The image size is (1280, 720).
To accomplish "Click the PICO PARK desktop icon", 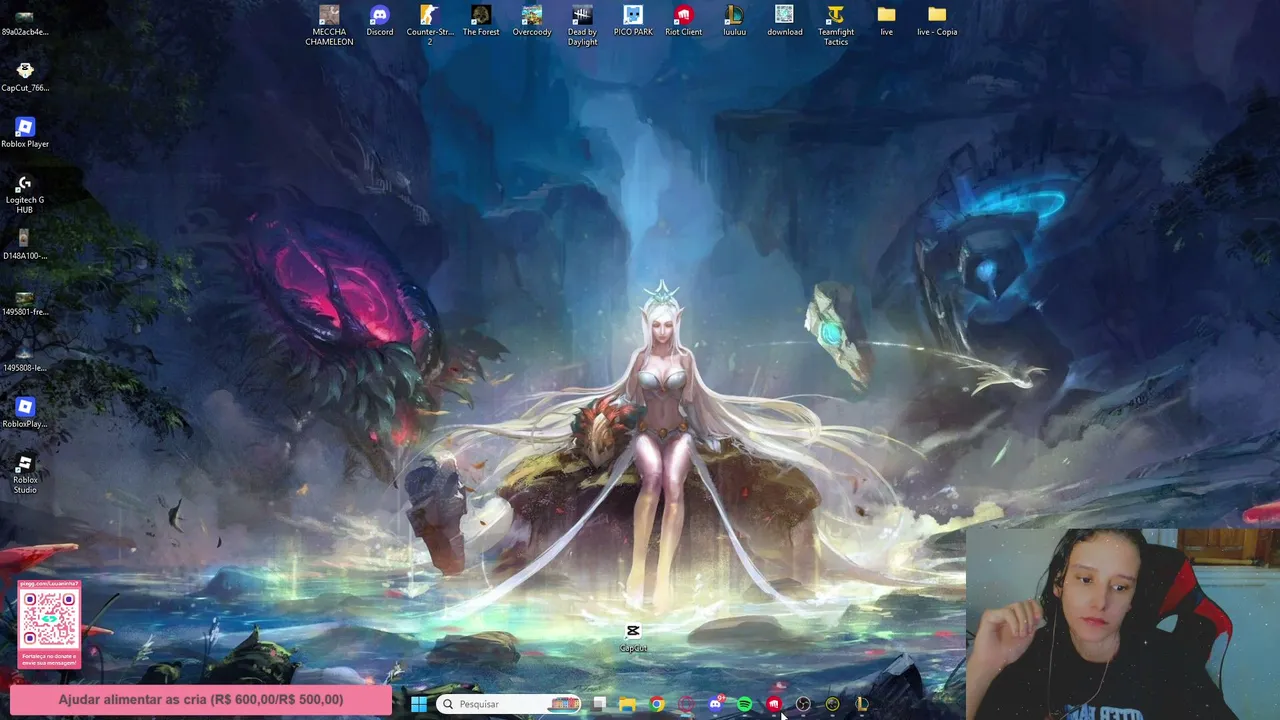I will pyautogui.click(x=633, y=20).
